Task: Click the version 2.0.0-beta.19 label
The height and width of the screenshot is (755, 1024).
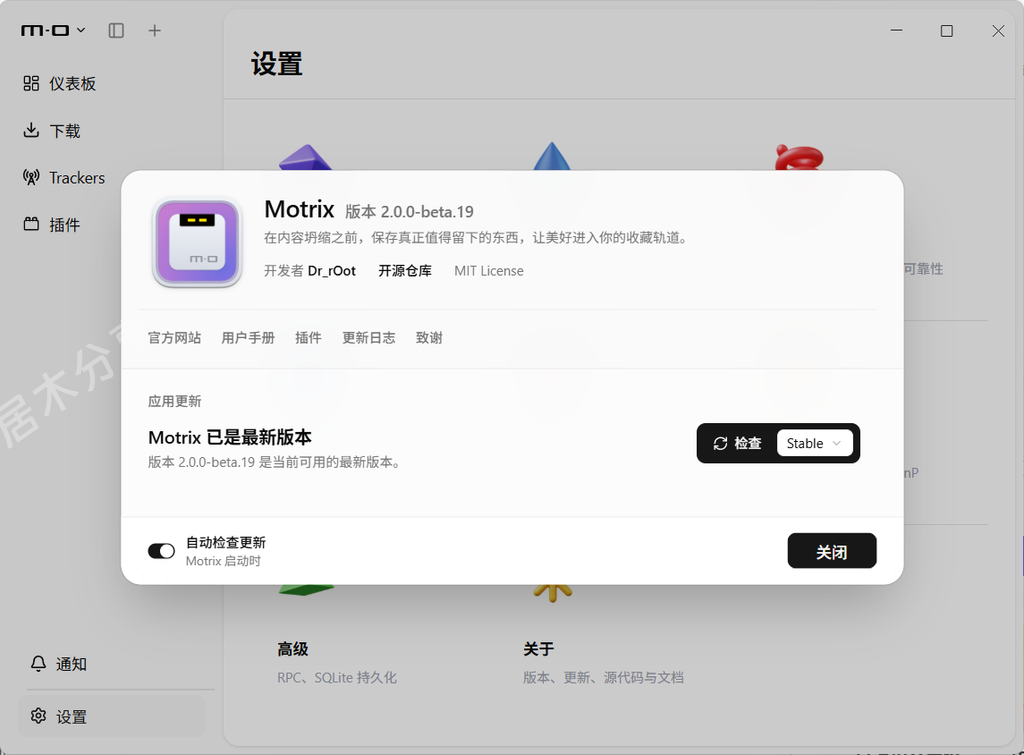Action: [409, 212]
